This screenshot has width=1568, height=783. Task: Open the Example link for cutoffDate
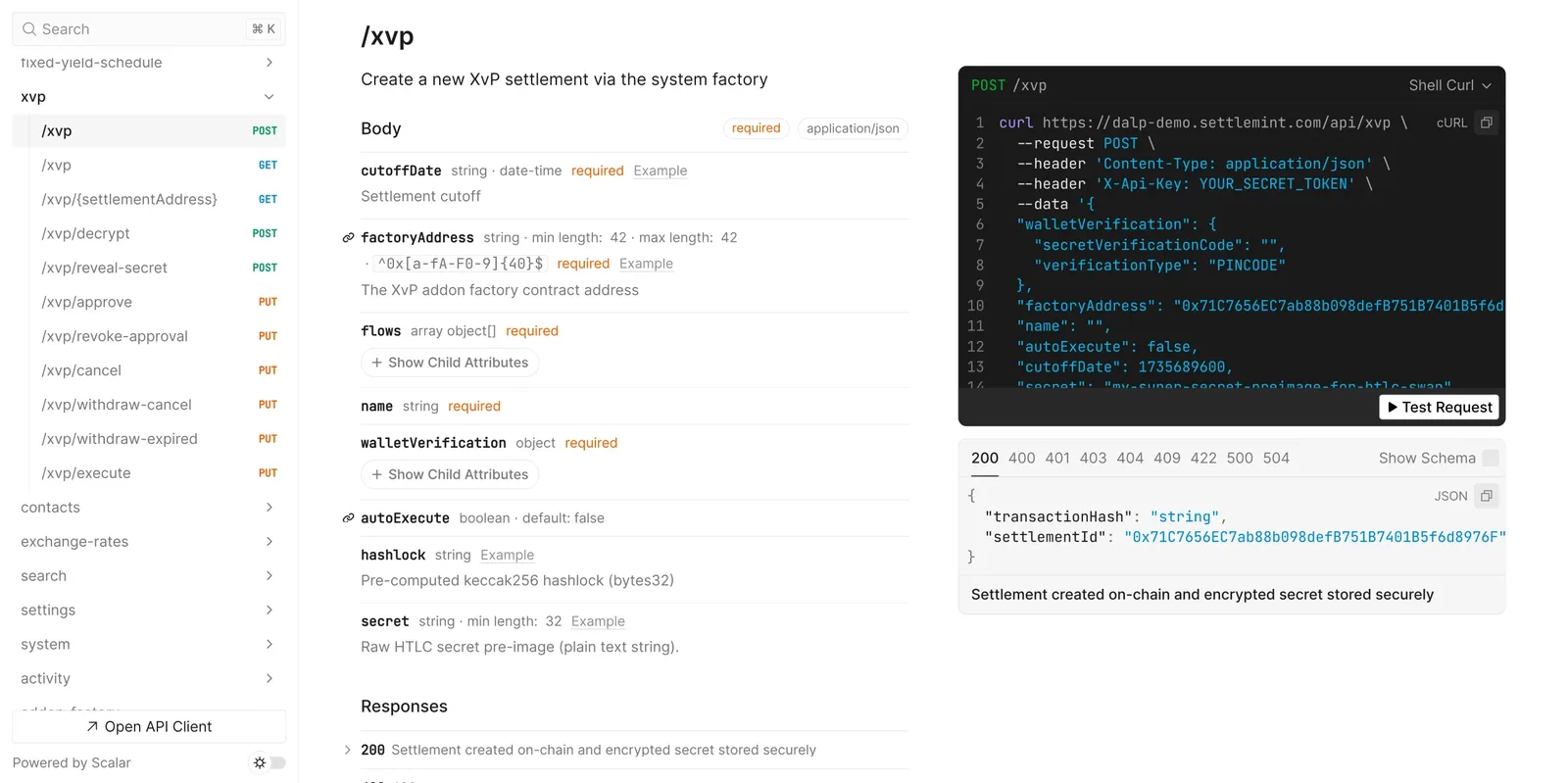(x=661, y=171)
